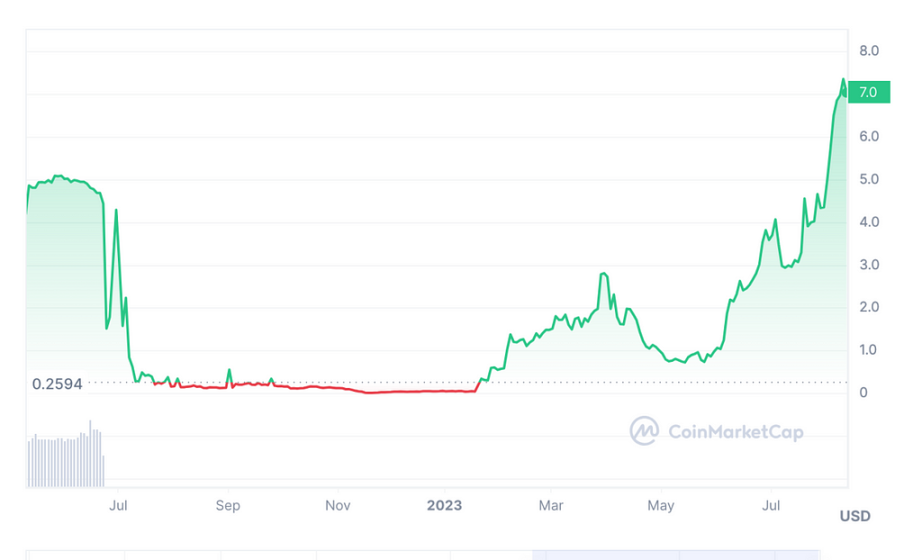The width and height of the screenshot is (922, 560).
Task: Click the 3.0 price axis label
Action: (868, 265)
